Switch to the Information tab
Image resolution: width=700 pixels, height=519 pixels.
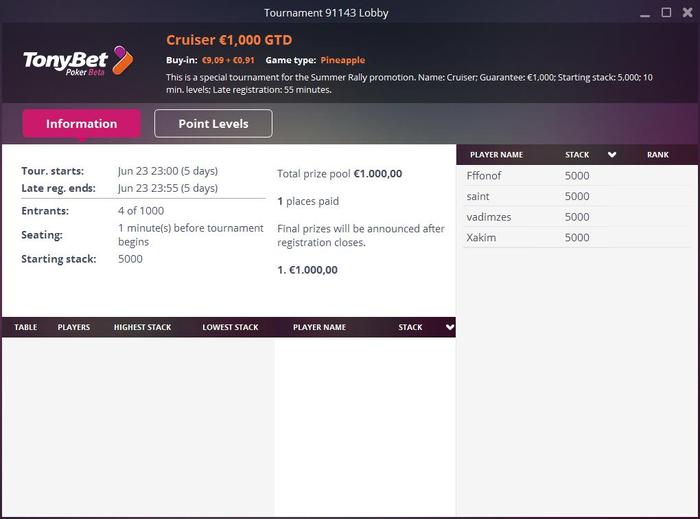pos(81,124)
